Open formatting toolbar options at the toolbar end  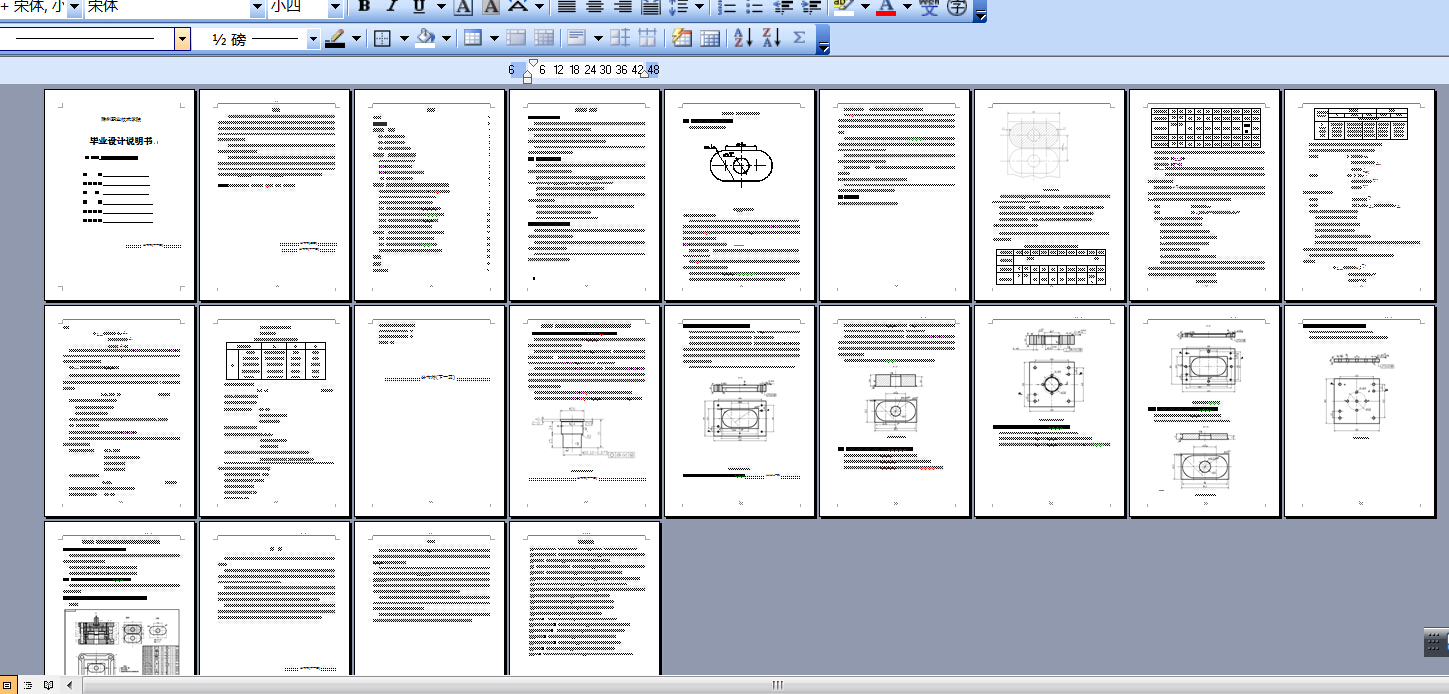click(x=980, y=11)
